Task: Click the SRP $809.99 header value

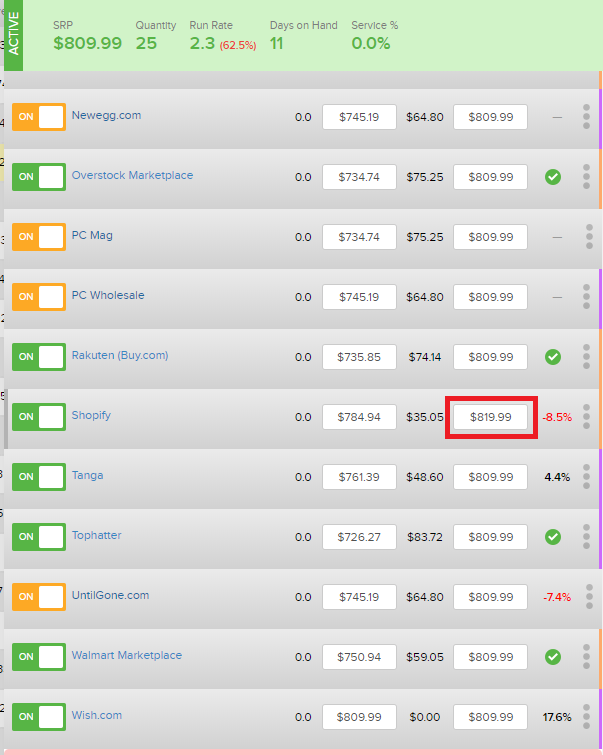Action: (87, 43)
